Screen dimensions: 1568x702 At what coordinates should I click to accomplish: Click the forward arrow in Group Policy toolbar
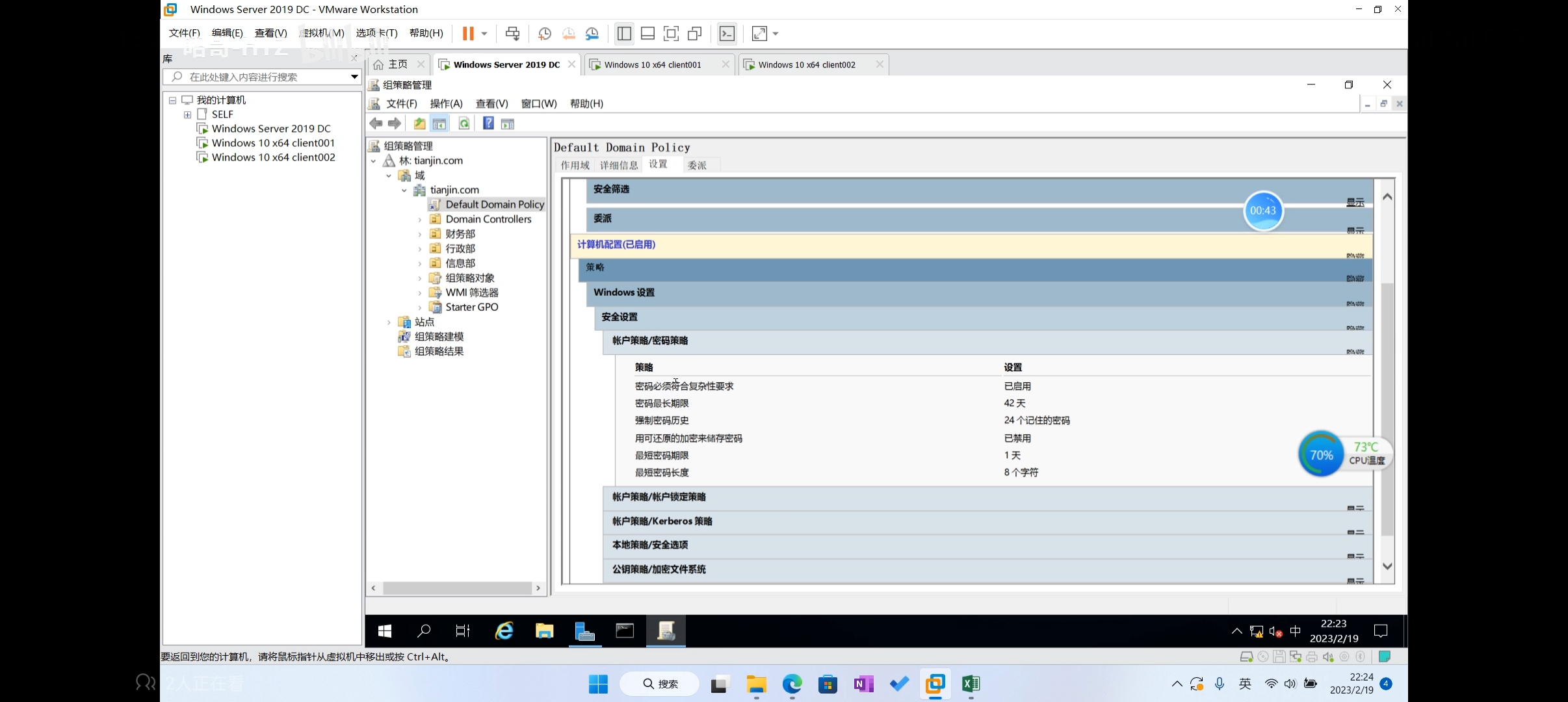tap(395, 123)
